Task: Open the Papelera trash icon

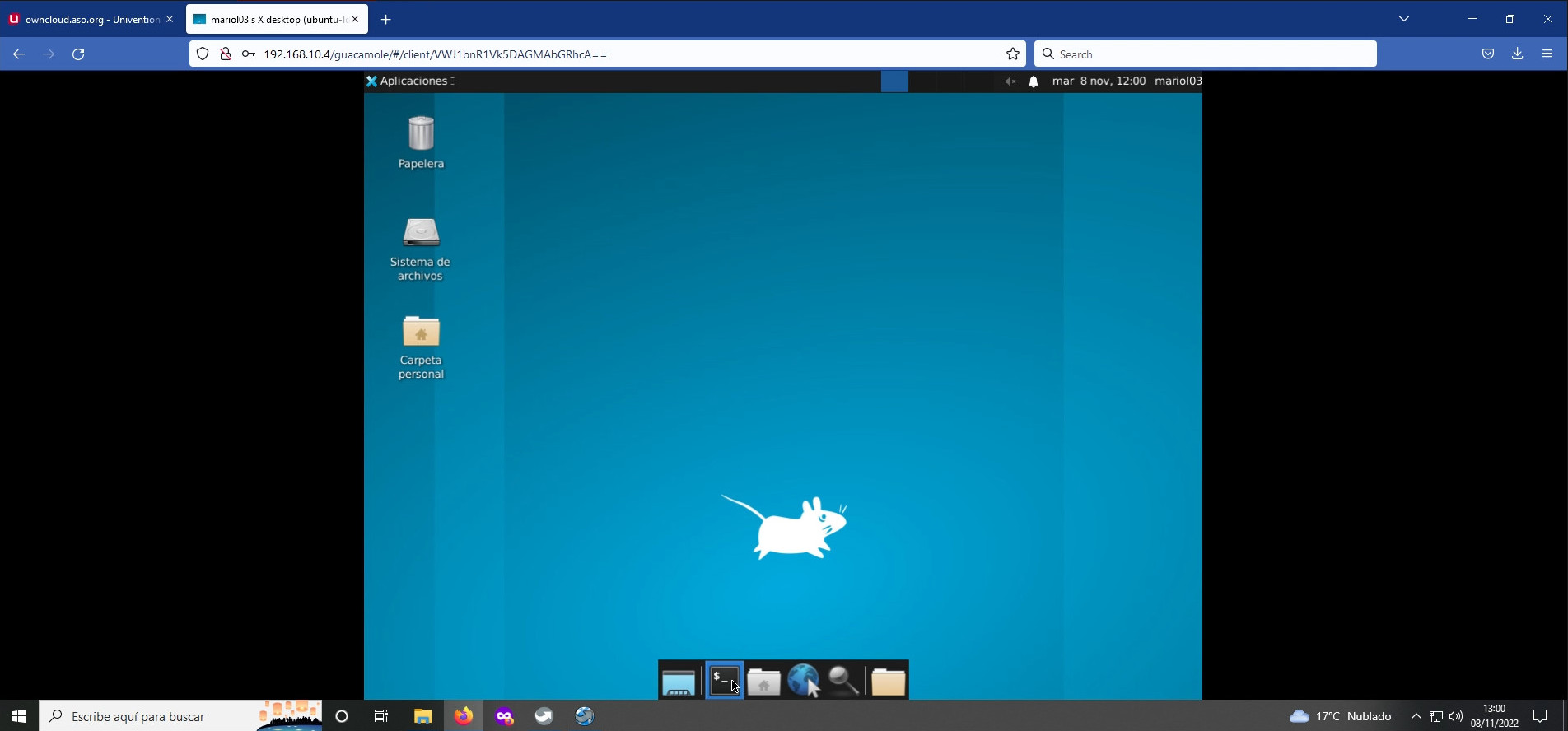Action: pos(421,142)
